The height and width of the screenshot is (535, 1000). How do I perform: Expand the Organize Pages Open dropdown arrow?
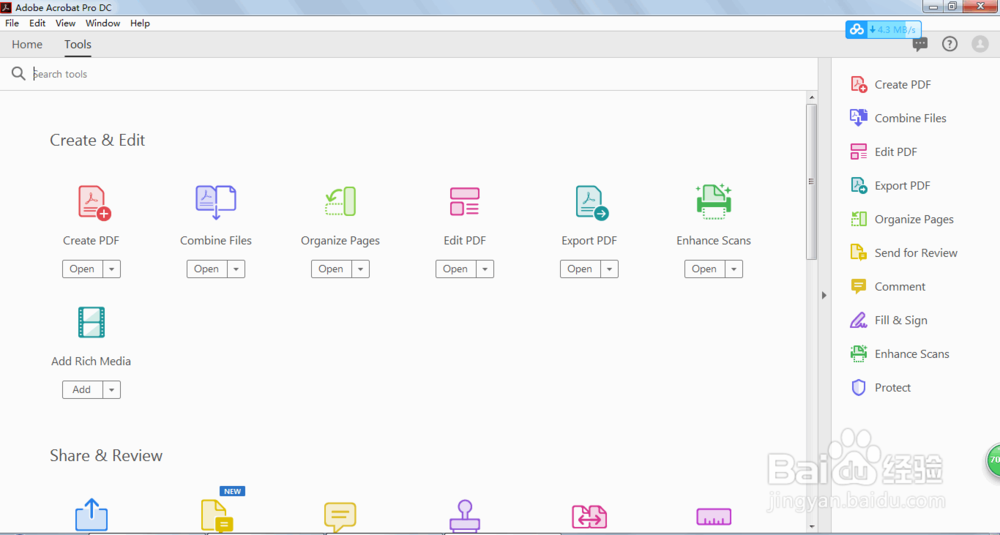click(360, 269)
